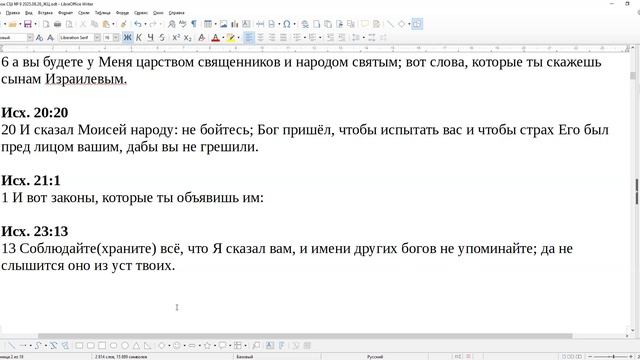Insert page break icon
640x360 pixels.
(260, 24)
